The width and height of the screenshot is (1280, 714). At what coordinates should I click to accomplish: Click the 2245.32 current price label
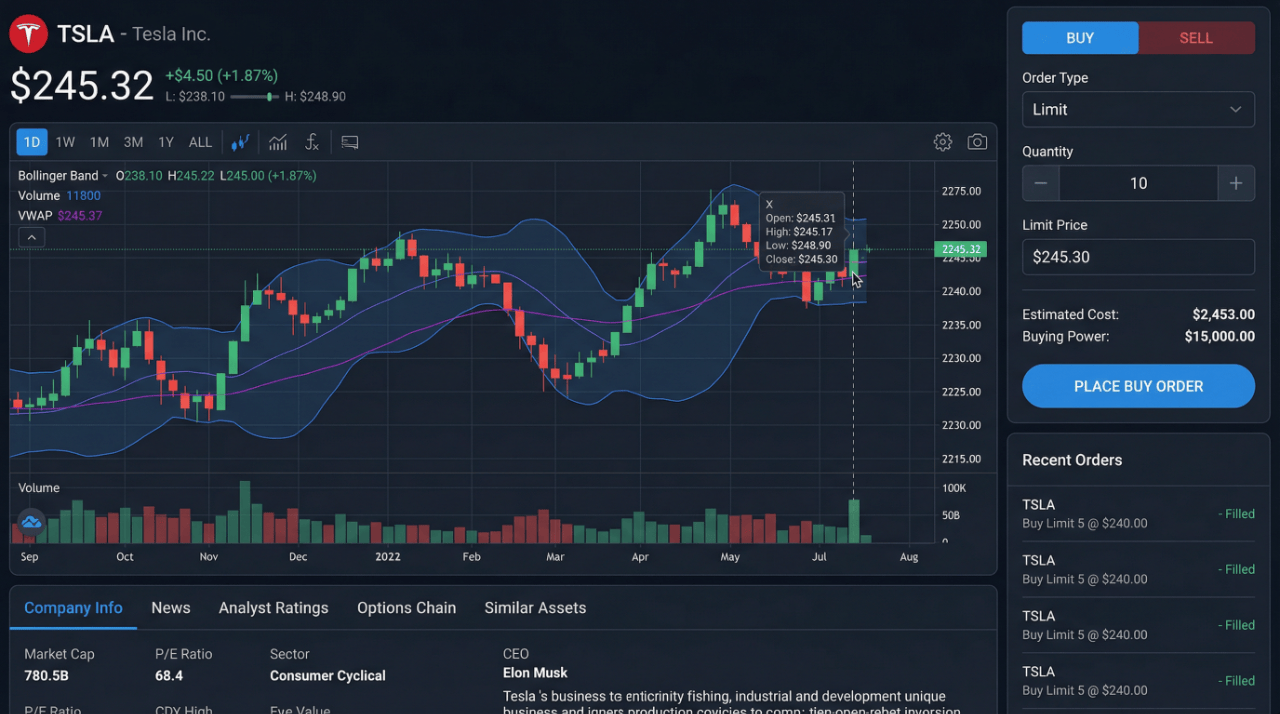pos(960,249)
